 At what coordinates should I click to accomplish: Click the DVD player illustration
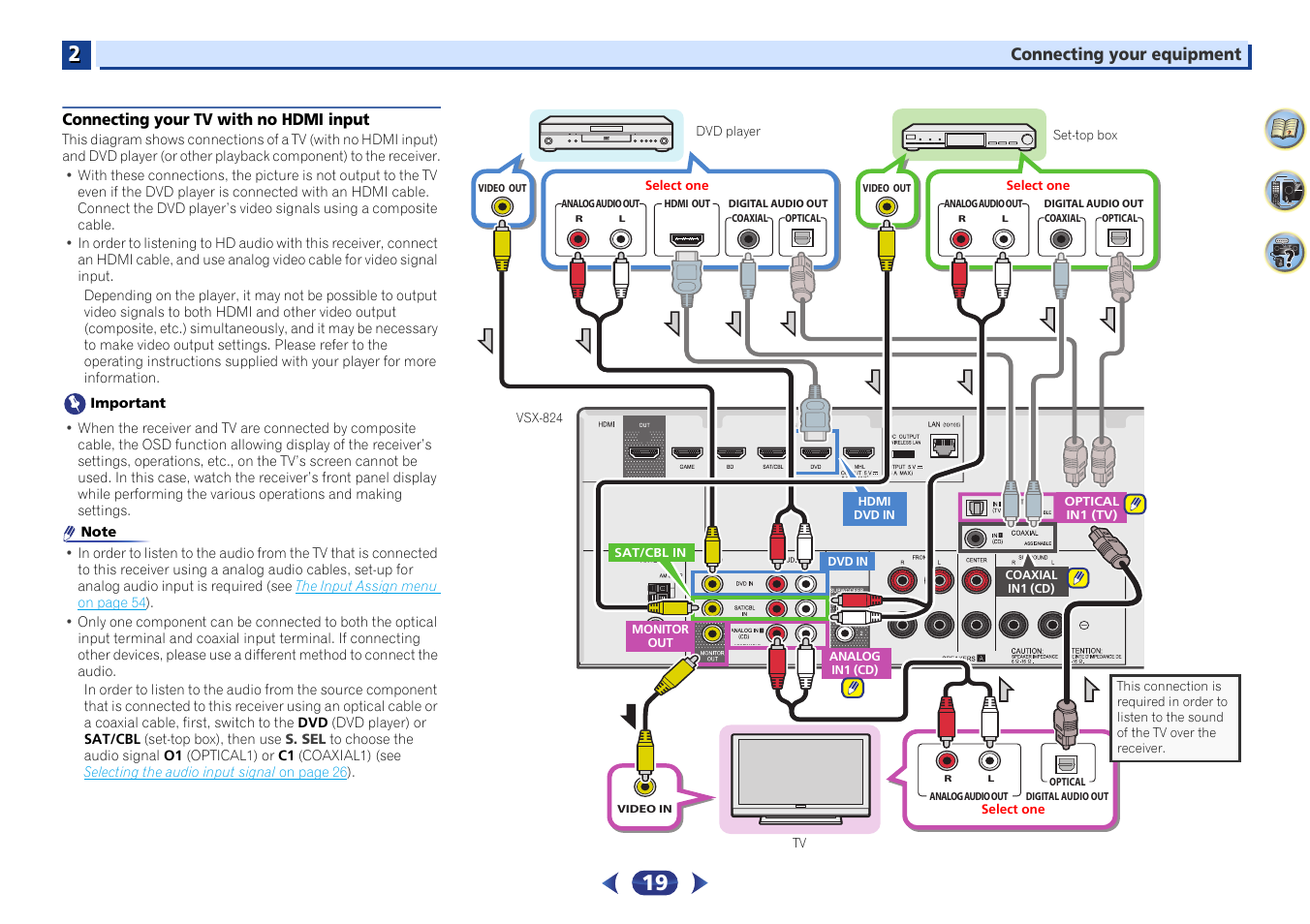(x=606, y=136)
